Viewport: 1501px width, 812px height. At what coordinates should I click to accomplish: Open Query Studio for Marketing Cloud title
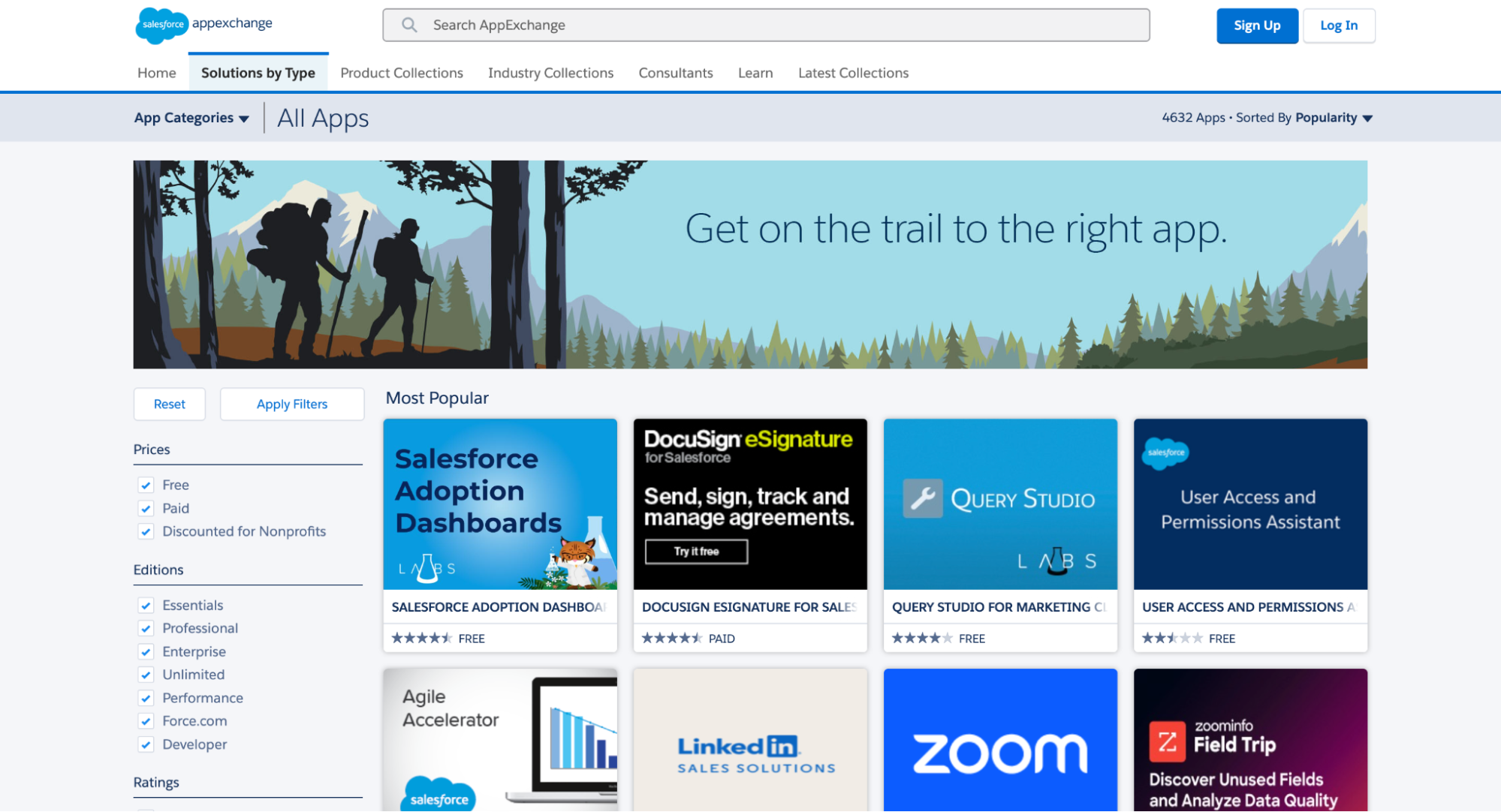pyautogui.click(x=999, y=607)
